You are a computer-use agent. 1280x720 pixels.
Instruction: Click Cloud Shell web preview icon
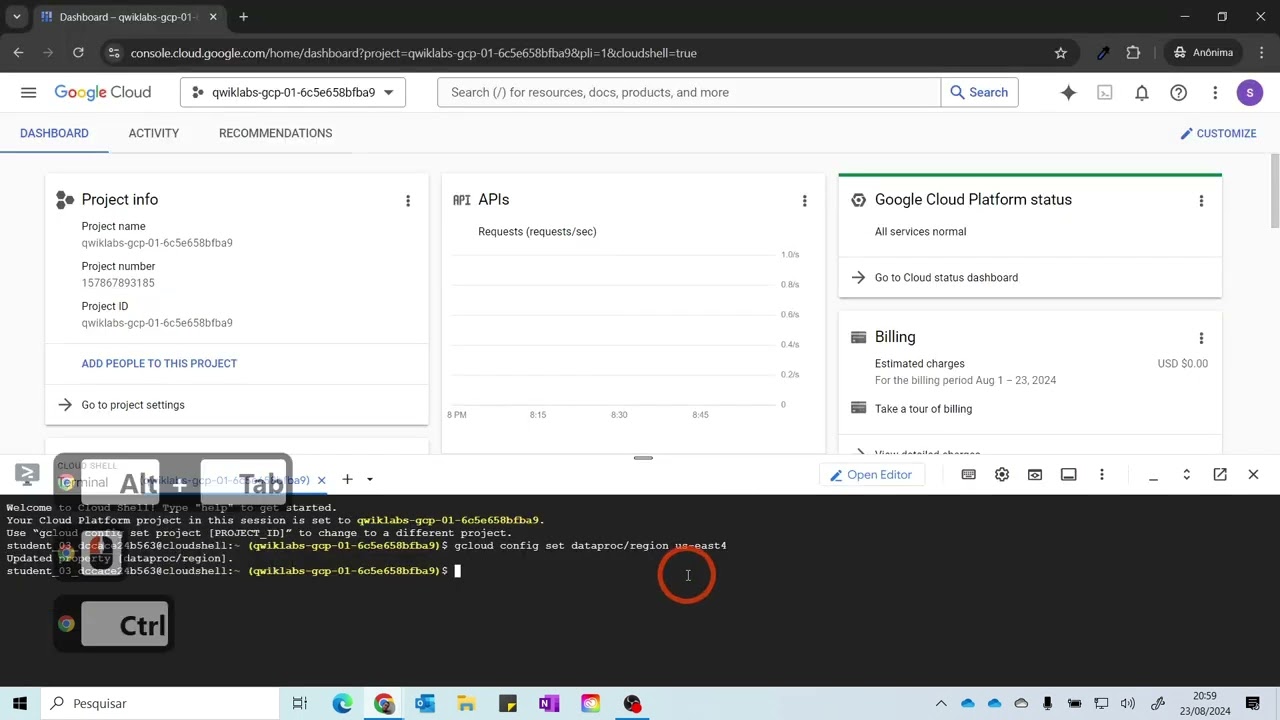point(1035,474)
